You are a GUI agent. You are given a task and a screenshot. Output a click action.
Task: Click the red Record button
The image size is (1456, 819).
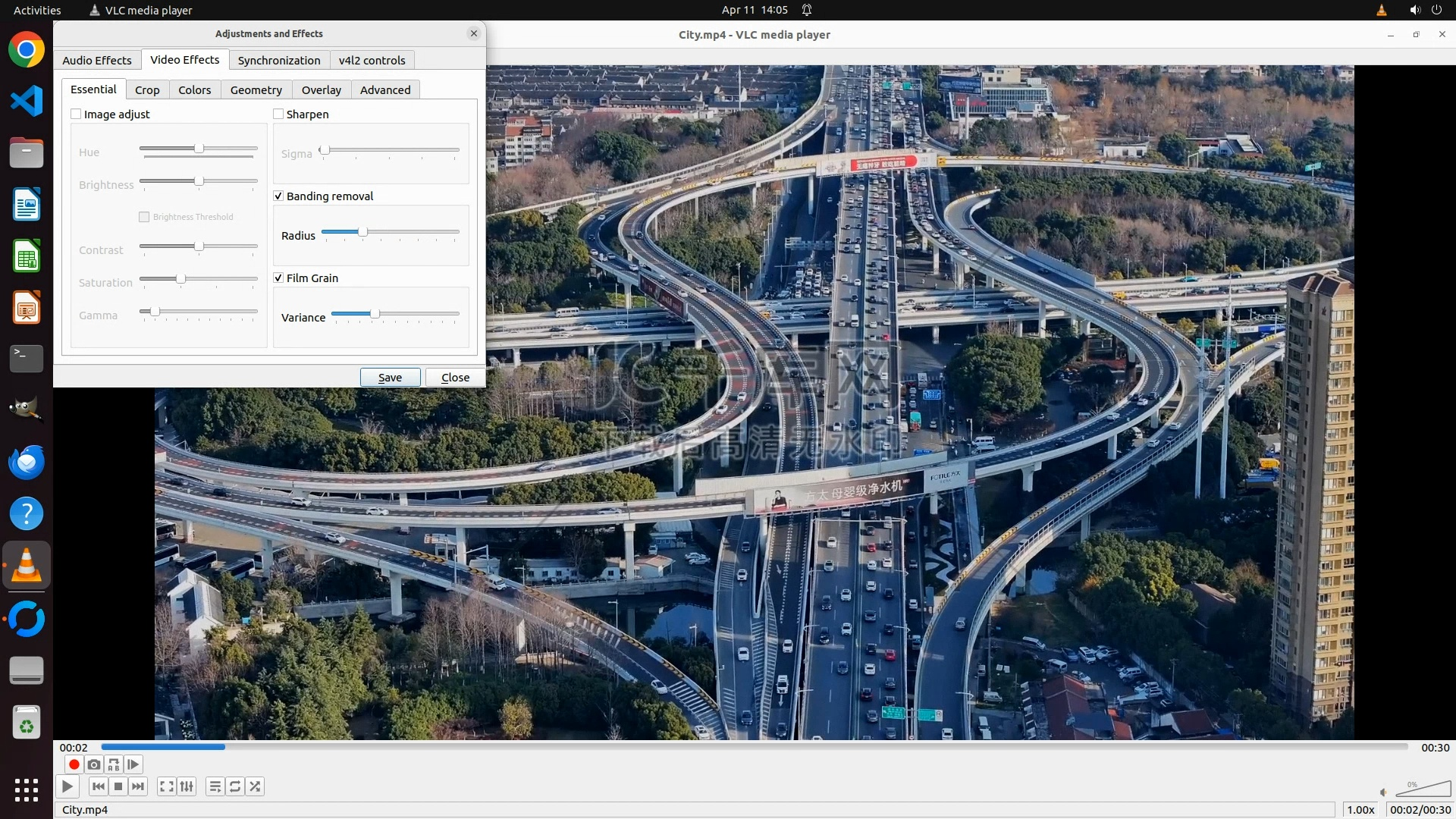(x=74, y=764)
